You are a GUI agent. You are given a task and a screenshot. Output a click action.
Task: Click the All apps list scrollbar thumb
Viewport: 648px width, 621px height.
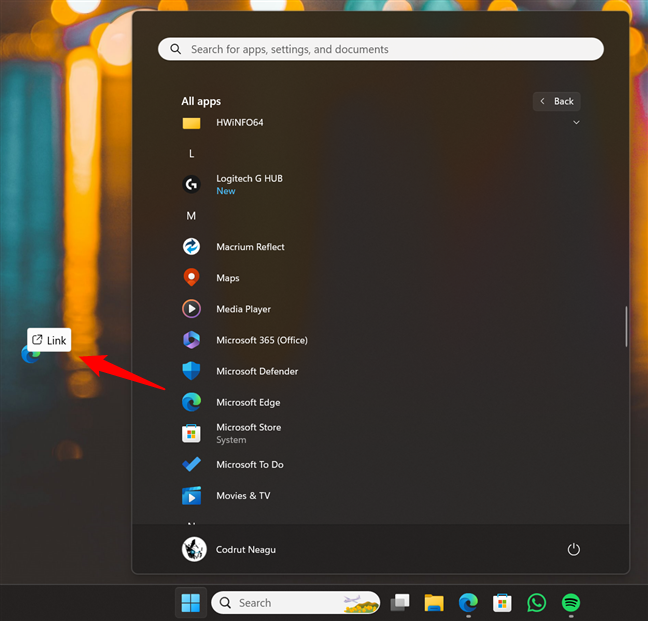click(x=626, y=326)
